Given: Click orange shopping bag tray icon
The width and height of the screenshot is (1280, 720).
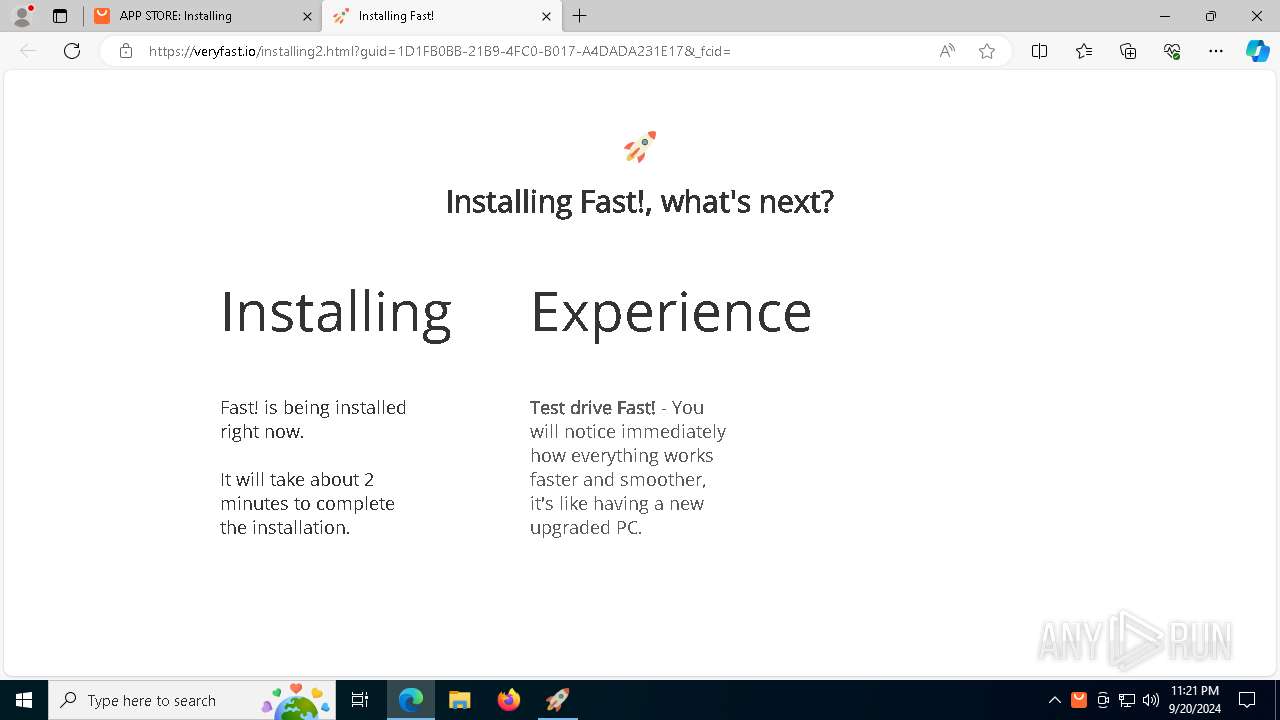Looking at the screenshot, I should coord(1079,700).
